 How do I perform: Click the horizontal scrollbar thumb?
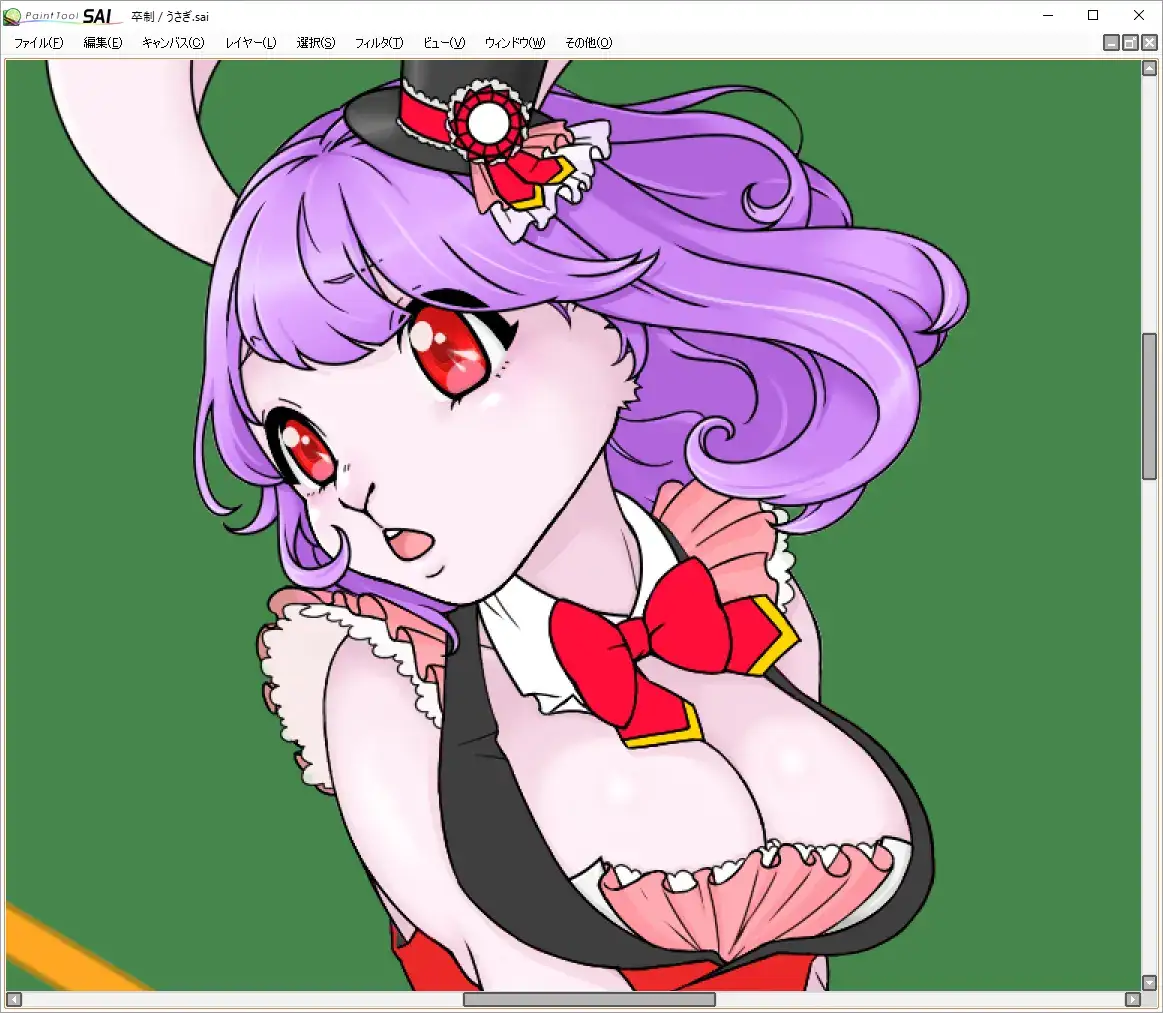pos(589,999)
